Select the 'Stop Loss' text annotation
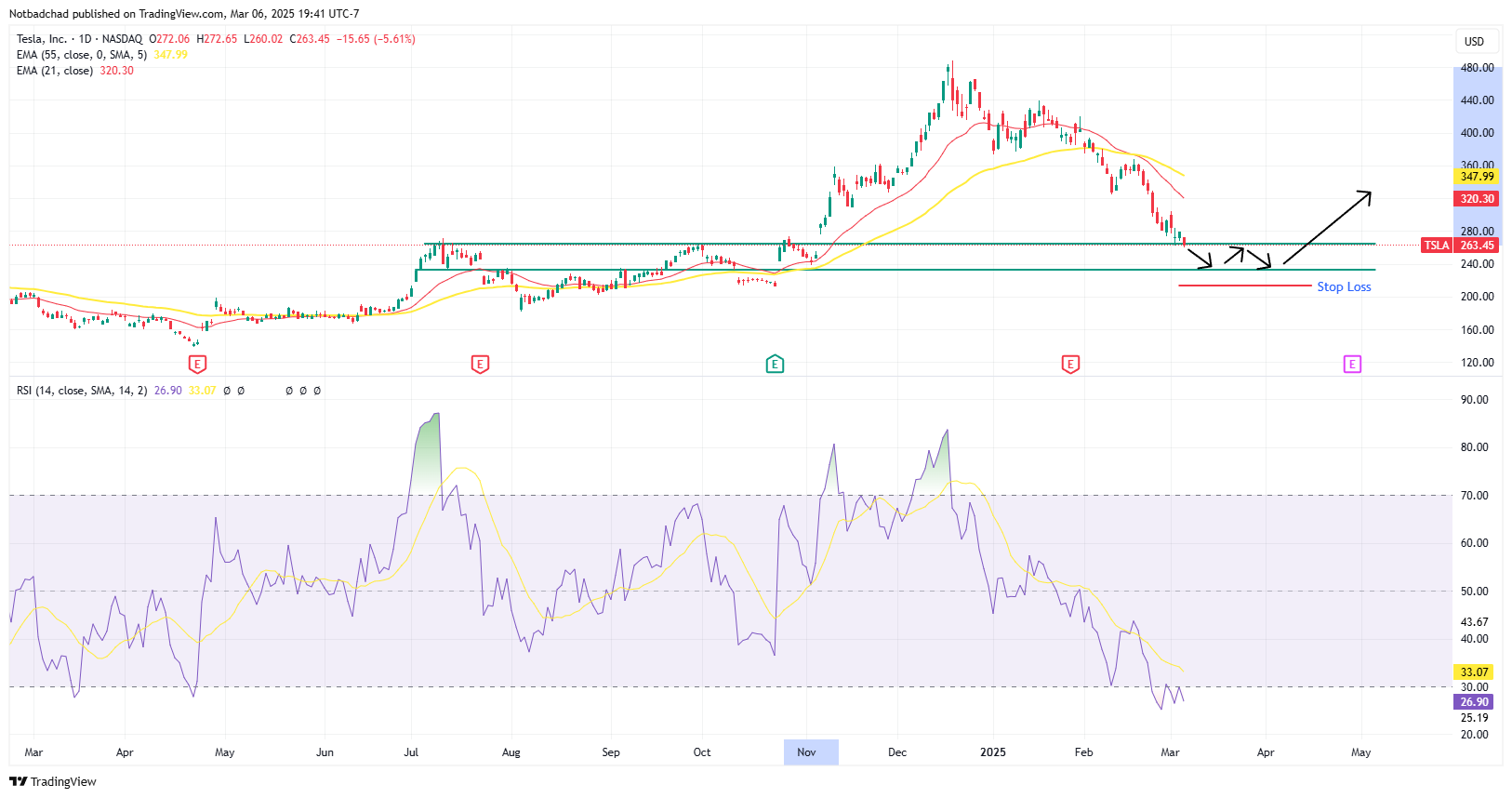Screen dimensions: 1512x798 click(1344, 286)
